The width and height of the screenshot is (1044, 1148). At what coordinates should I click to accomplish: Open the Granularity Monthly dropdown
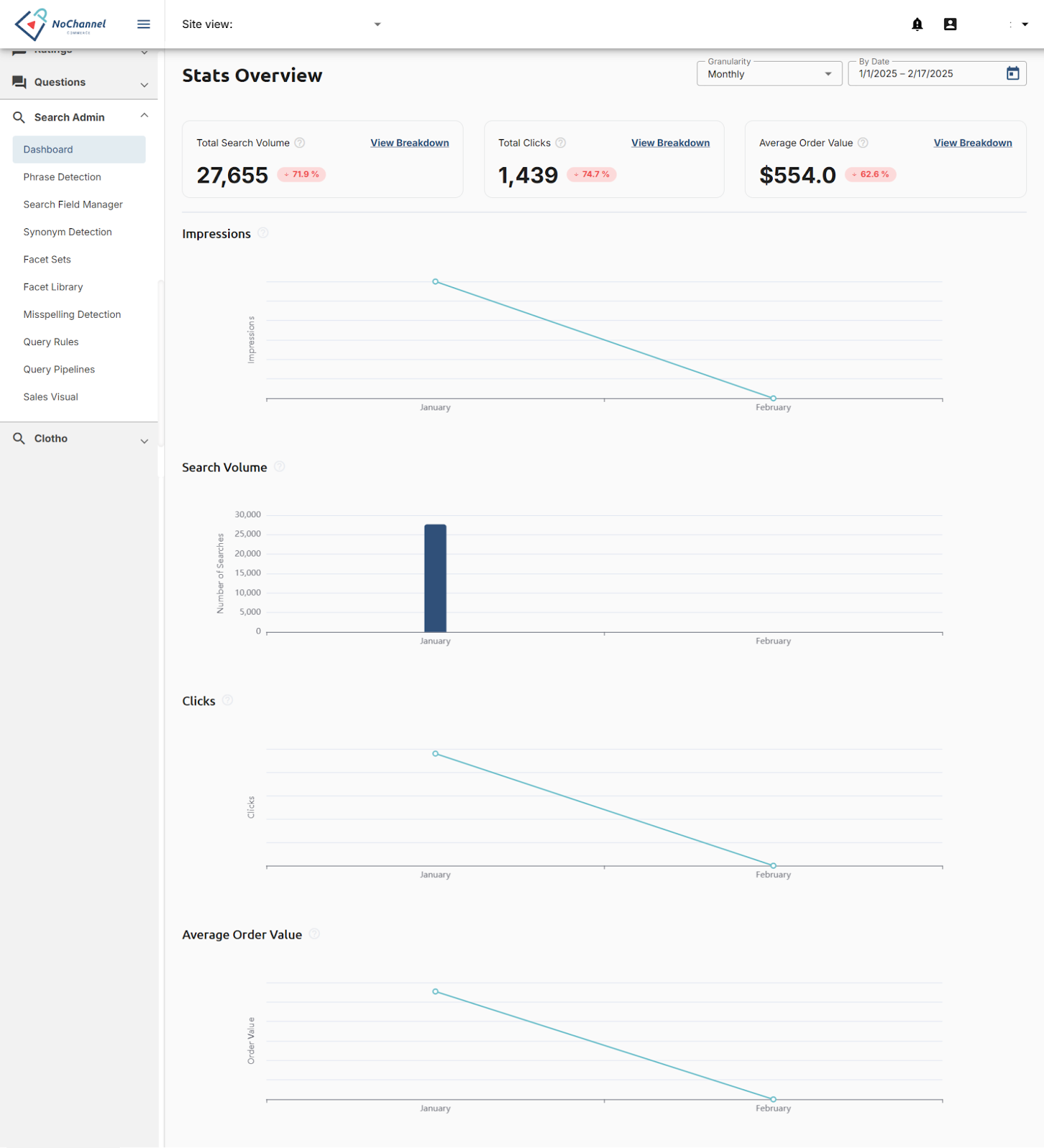click(x=769, y=73)
